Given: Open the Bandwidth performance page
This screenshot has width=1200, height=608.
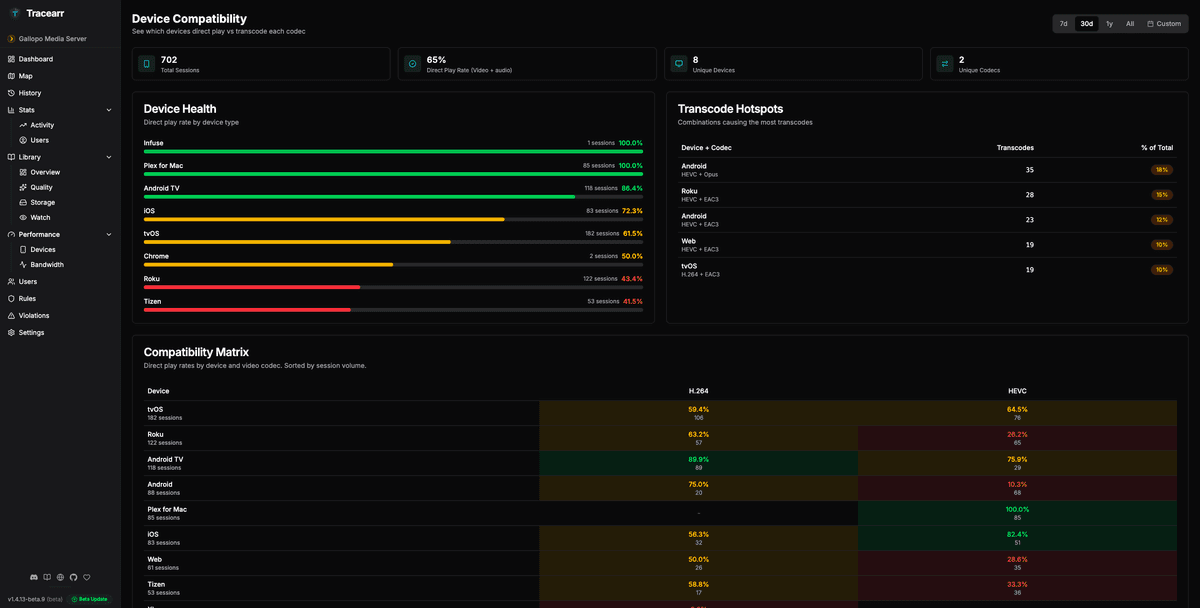Looking at the screenshot, I should pyautogui.click(x=49, y=264).
